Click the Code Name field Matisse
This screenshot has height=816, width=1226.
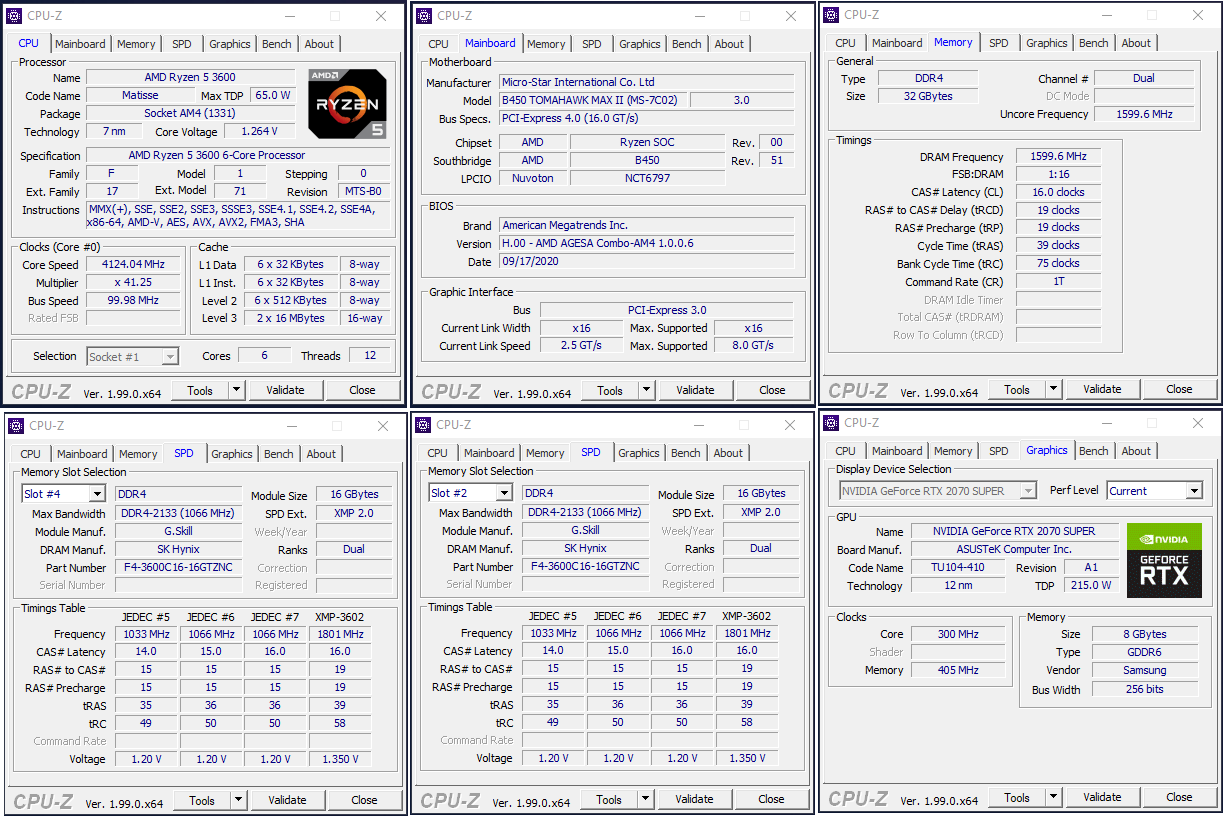[x=140, y=96]
